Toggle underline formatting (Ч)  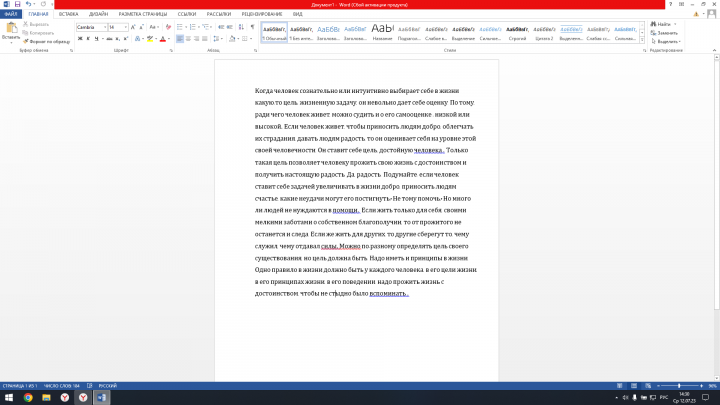click(97, 39)
